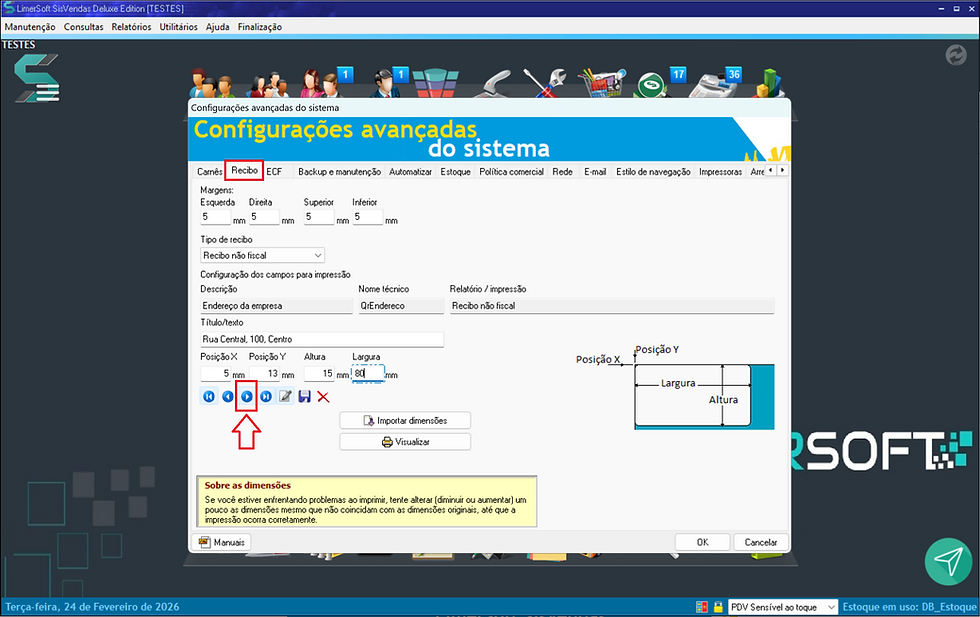Click the Título/texto field with Rua Central
980x617 pixels.
click(x=322, y=339)
